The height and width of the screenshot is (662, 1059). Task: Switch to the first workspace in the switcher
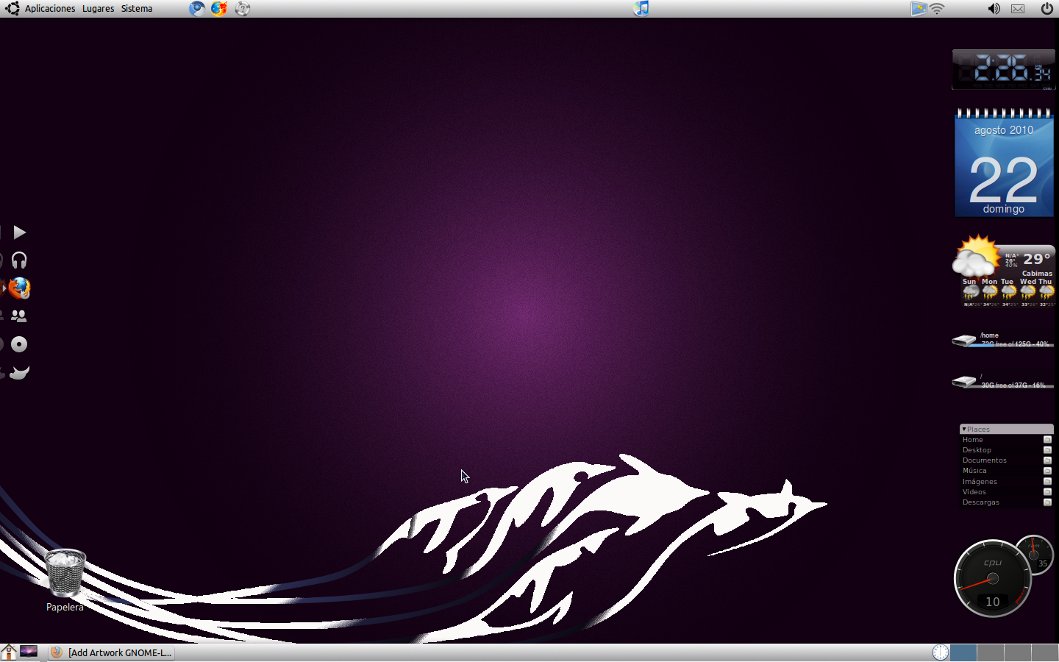pyautogui.click(x=964, y=653)
